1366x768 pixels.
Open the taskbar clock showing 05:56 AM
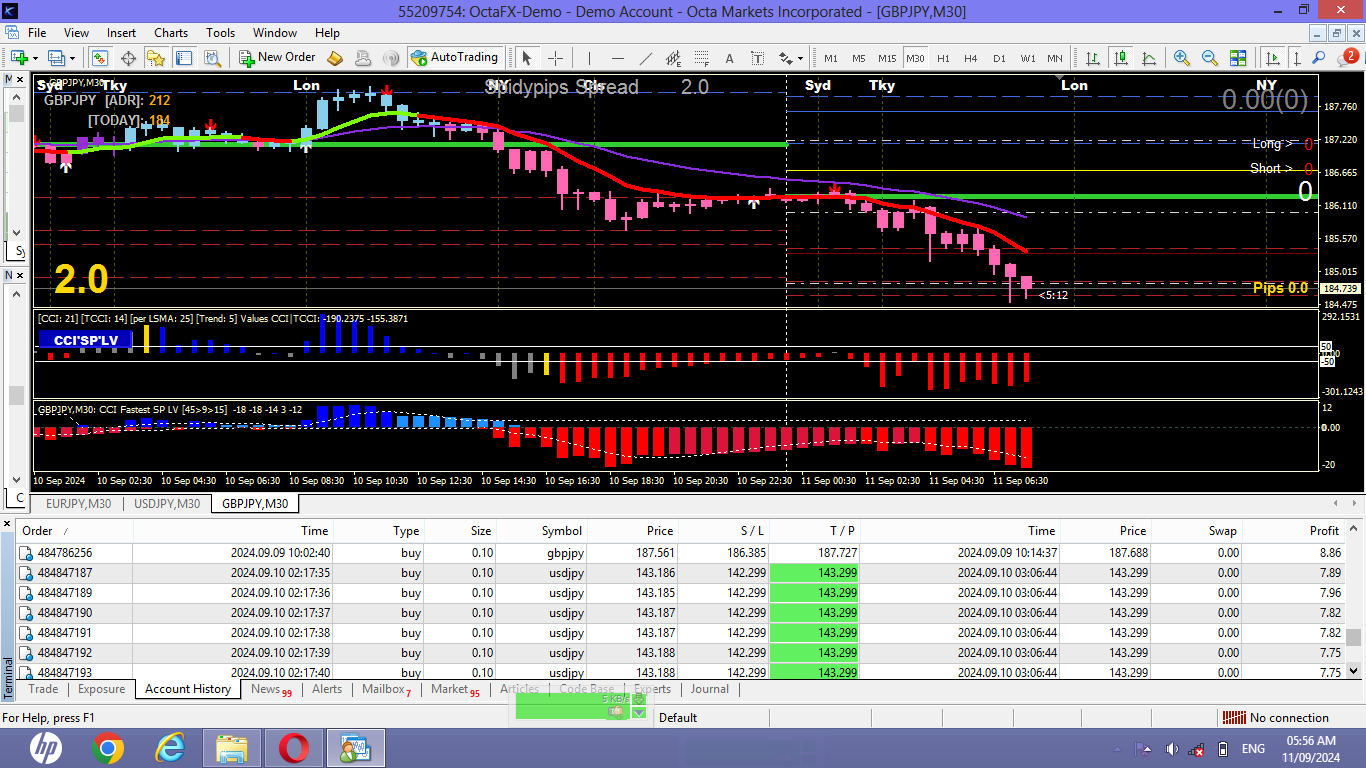coord(1312,749)
